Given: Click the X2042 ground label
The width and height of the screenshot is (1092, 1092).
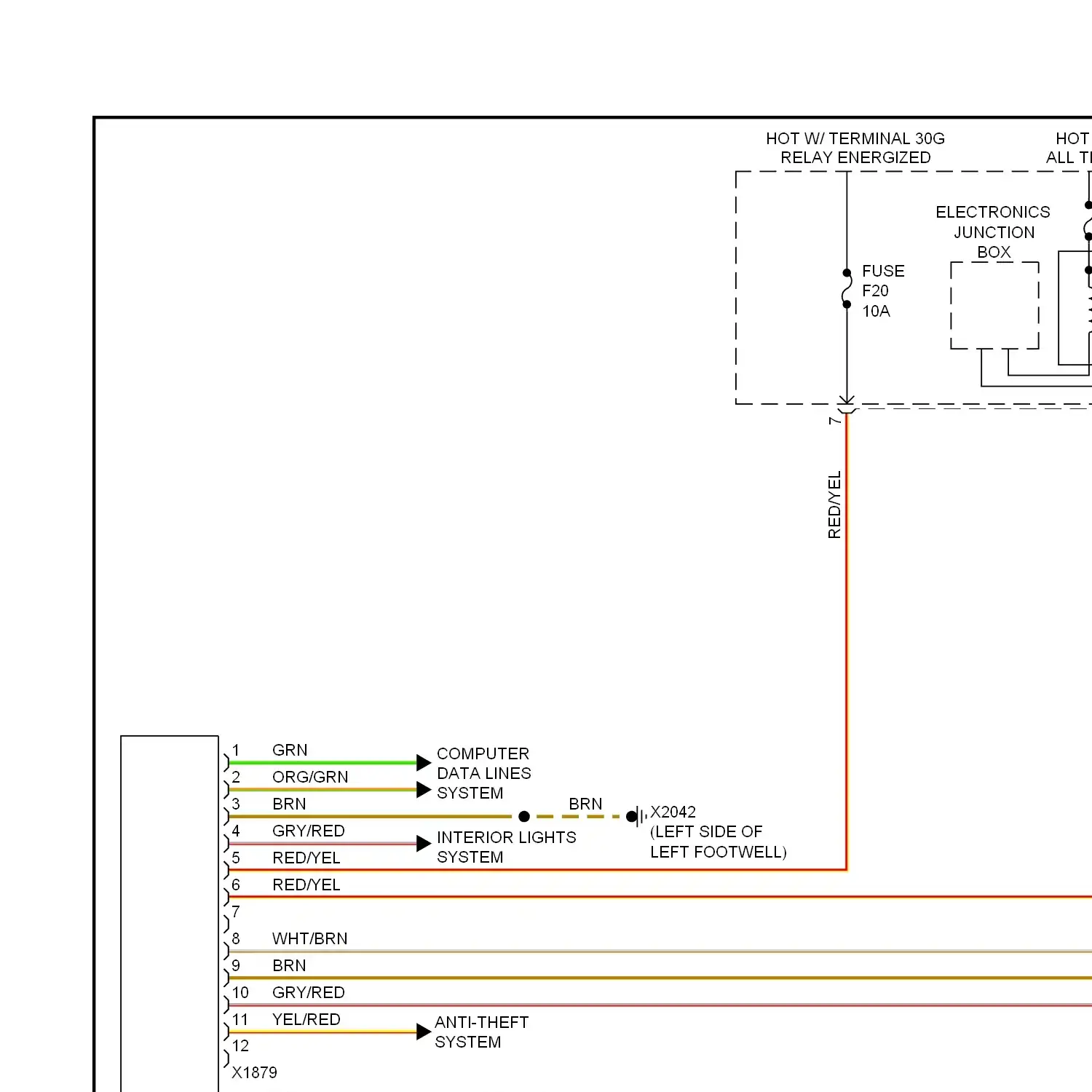Looking at the screenshot, I should (x=673, y=812).
